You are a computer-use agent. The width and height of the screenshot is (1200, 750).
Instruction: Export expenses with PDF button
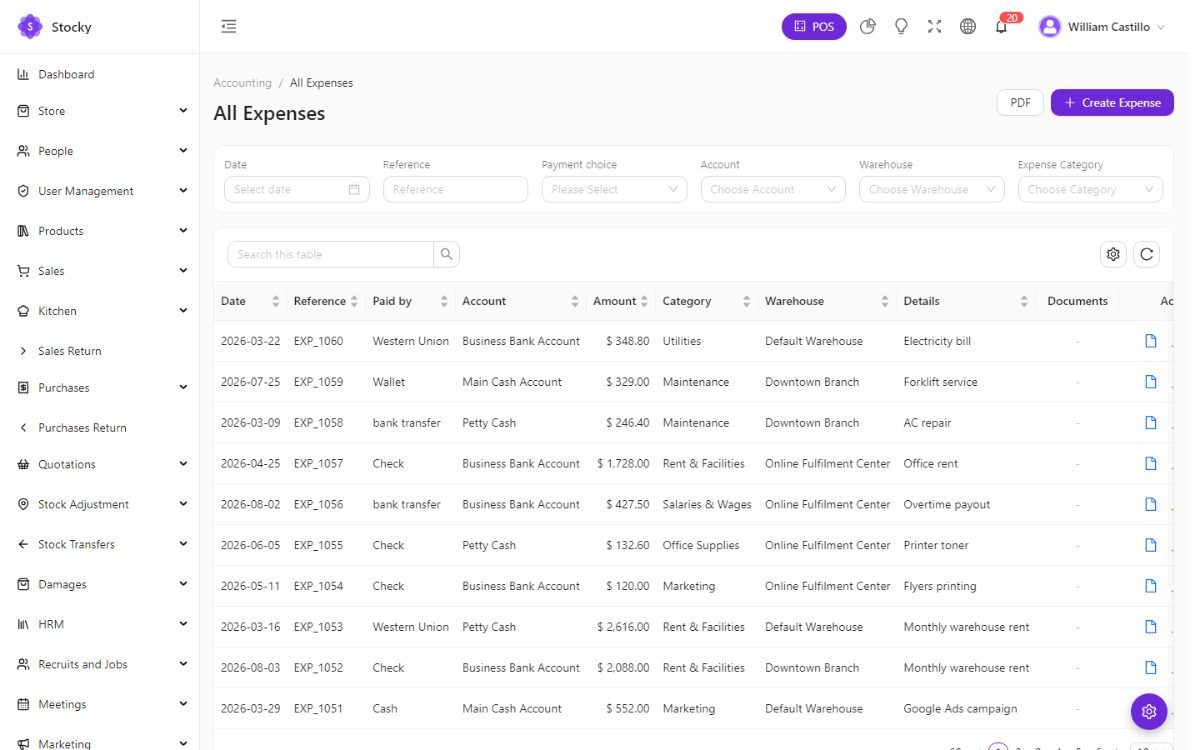pyautogui.click(x=1020, y=102)
